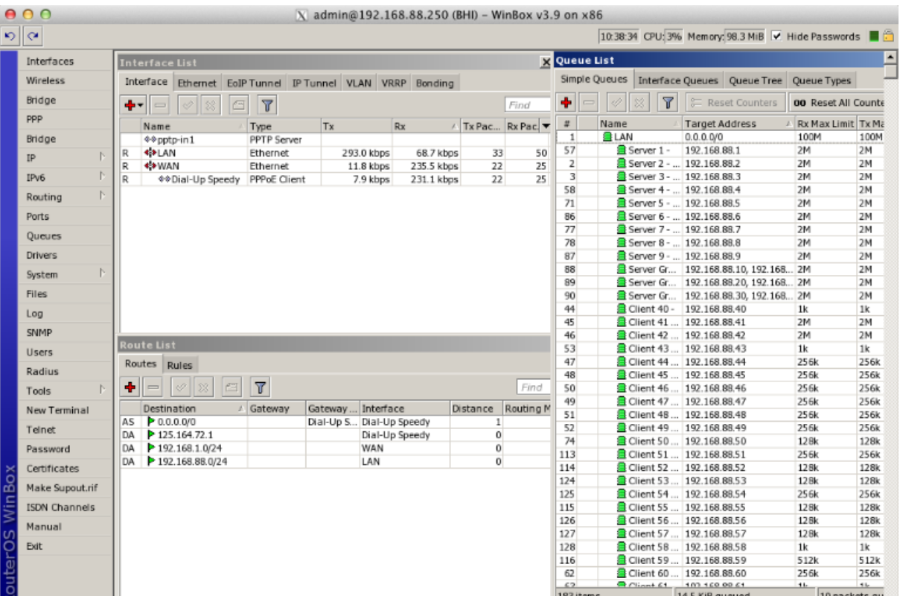Expand the Routing submenu in sidebar
This screenshot has width=900, height=596.
pos(102,196)
